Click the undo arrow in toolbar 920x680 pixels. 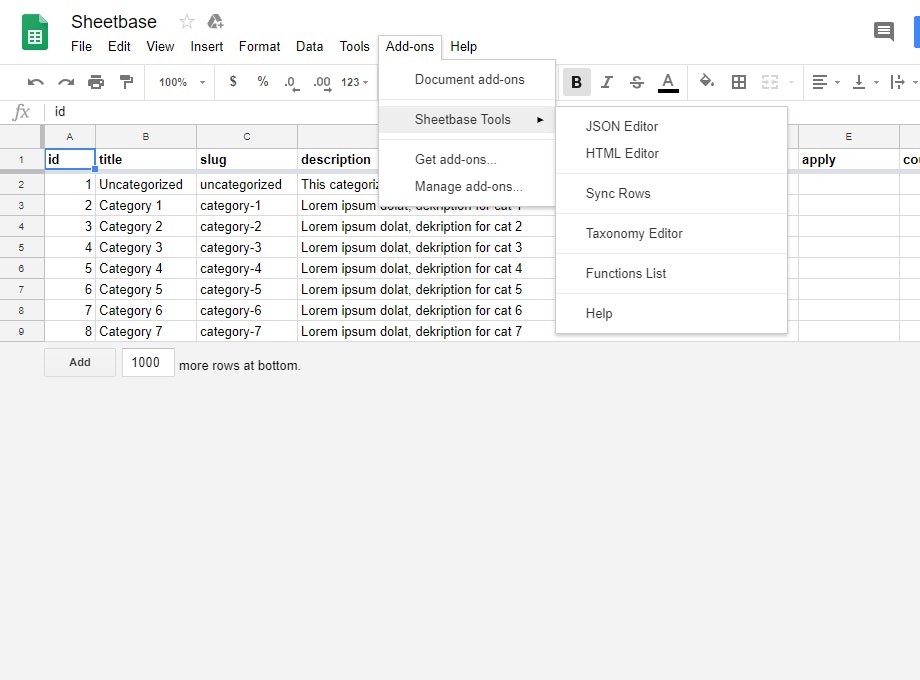pyautogui.click(x=35, y=82)
